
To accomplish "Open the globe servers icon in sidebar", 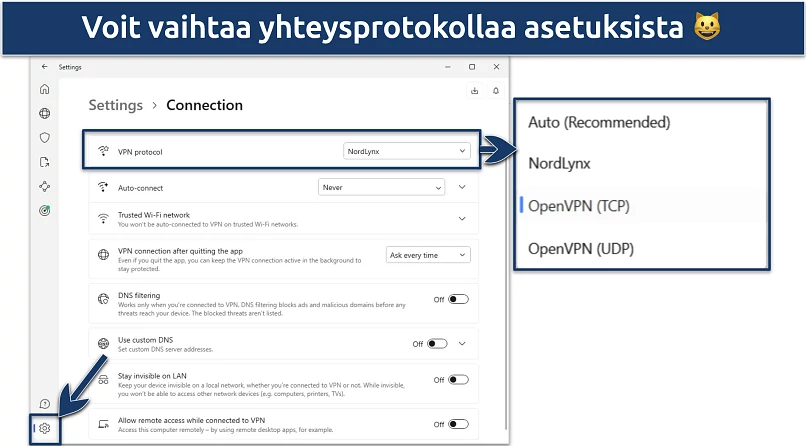I will [45, 113].
